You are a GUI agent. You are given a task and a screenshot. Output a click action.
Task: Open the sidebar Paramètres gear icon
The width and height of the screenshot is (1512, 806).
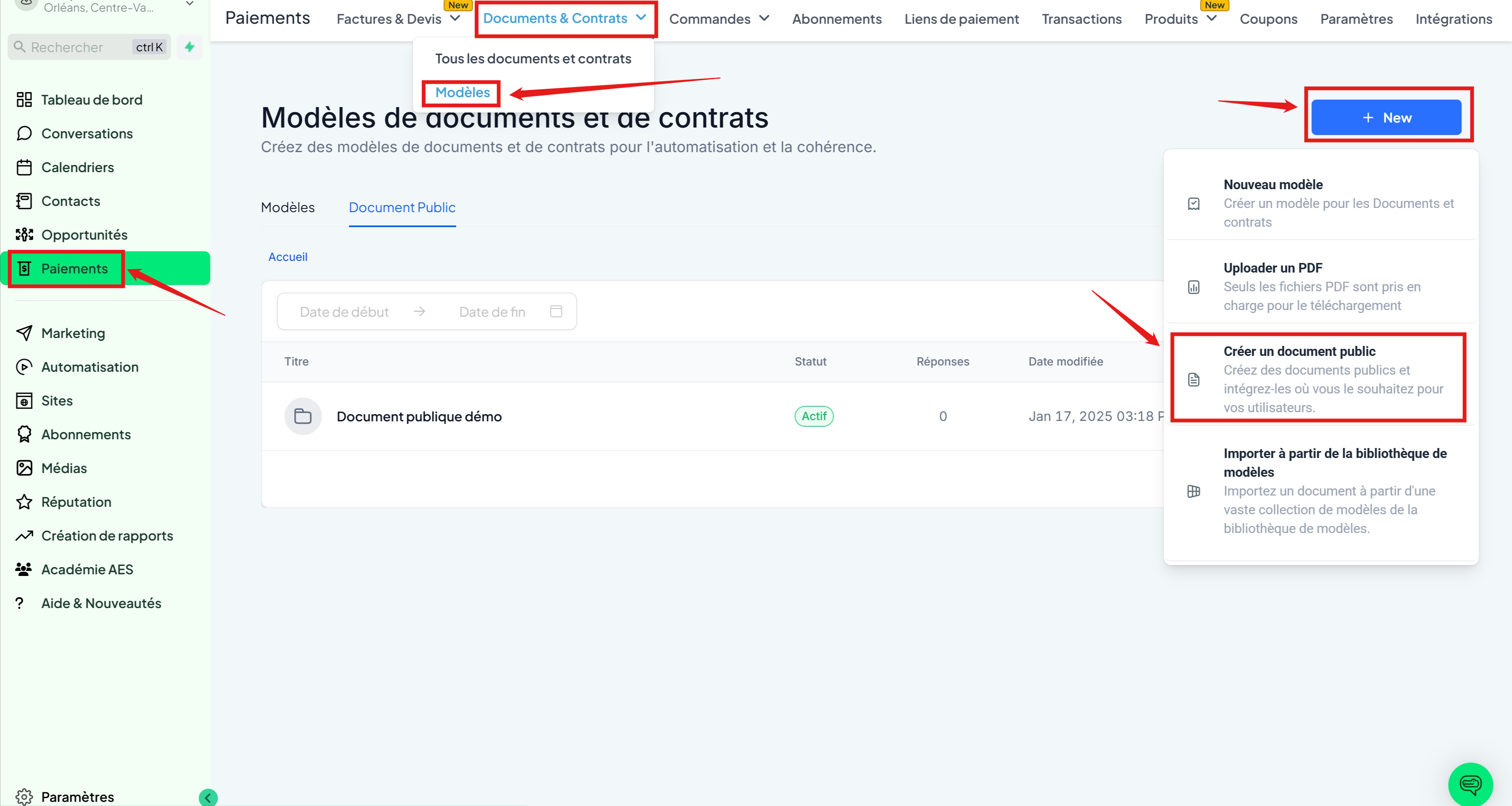coord(24,797)
